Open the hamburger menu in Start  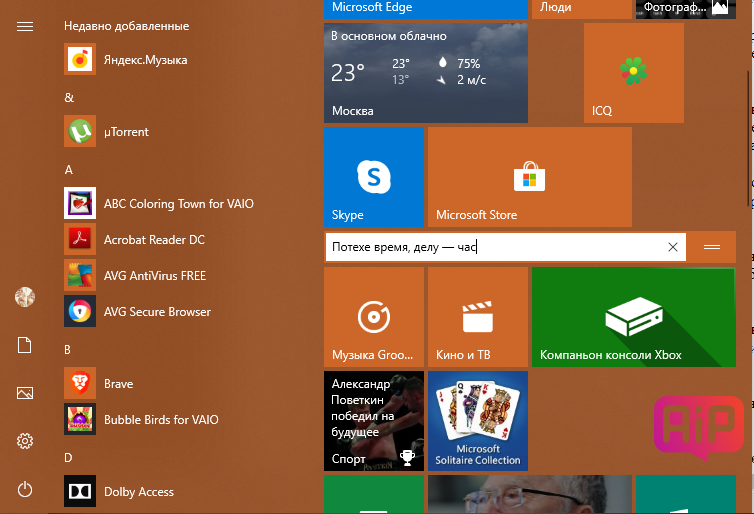point(25,26)
